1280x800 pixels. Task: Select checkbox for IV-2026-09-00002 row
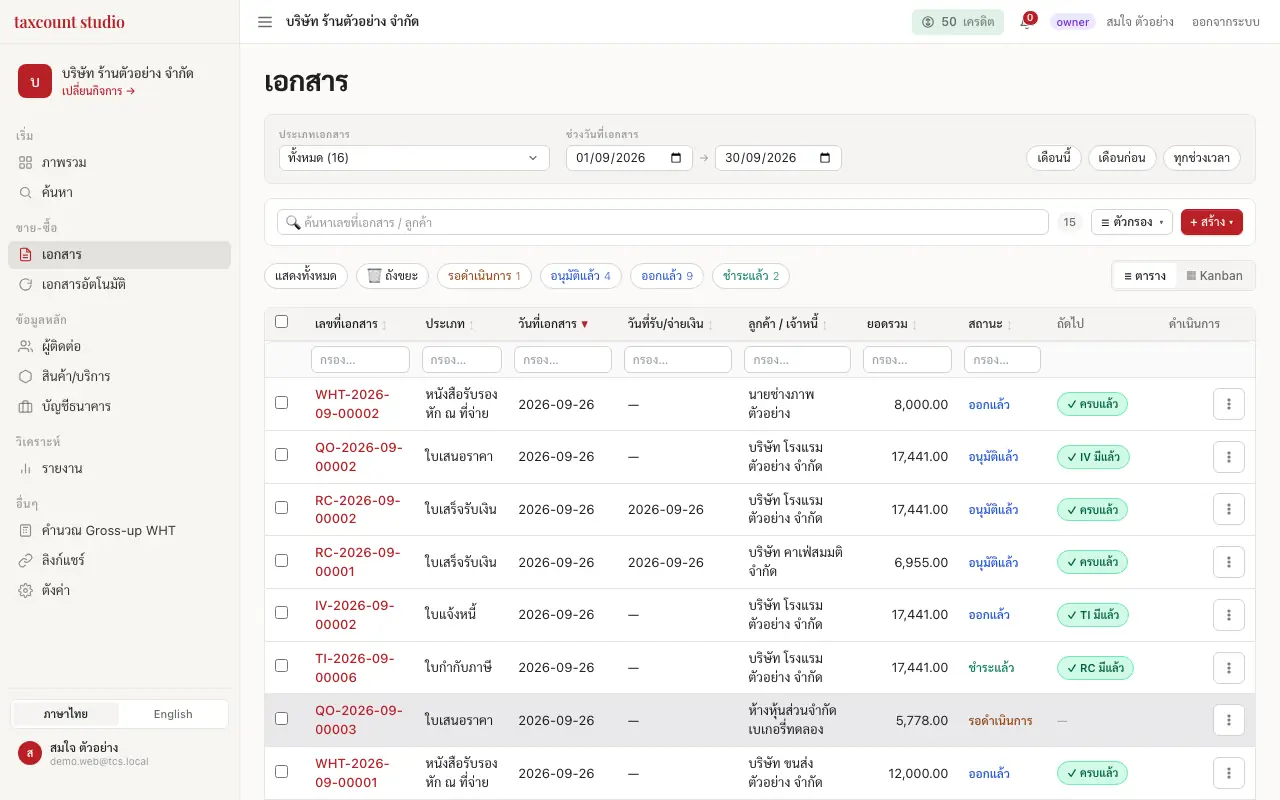(x=281, y=612)
